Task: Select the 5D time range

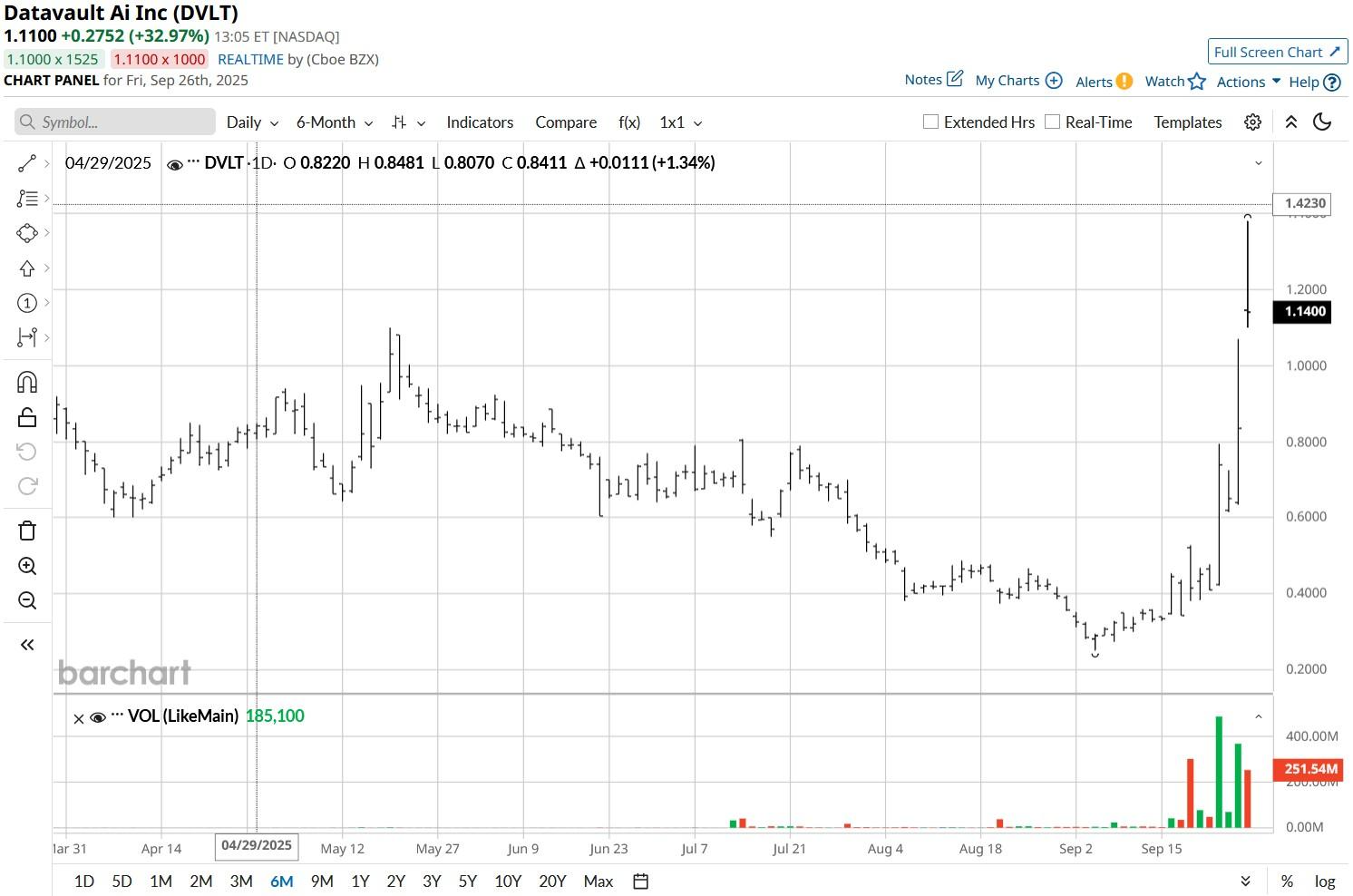Action: (x=122, y=881)
